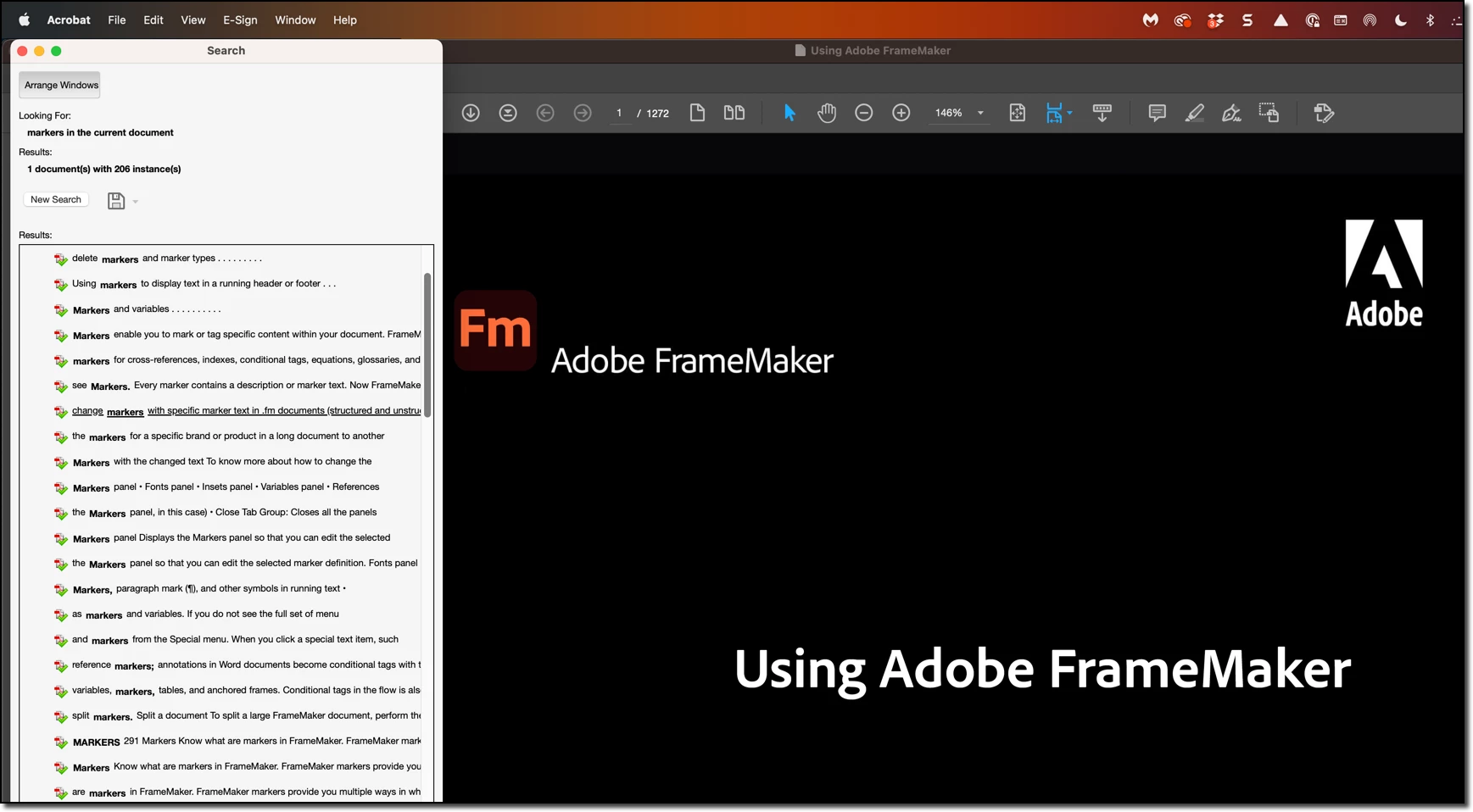The image size is (1473, 812).
Task: Click the go to next page arrow icon
Action: pyautogui.click(x=471, y=113)
